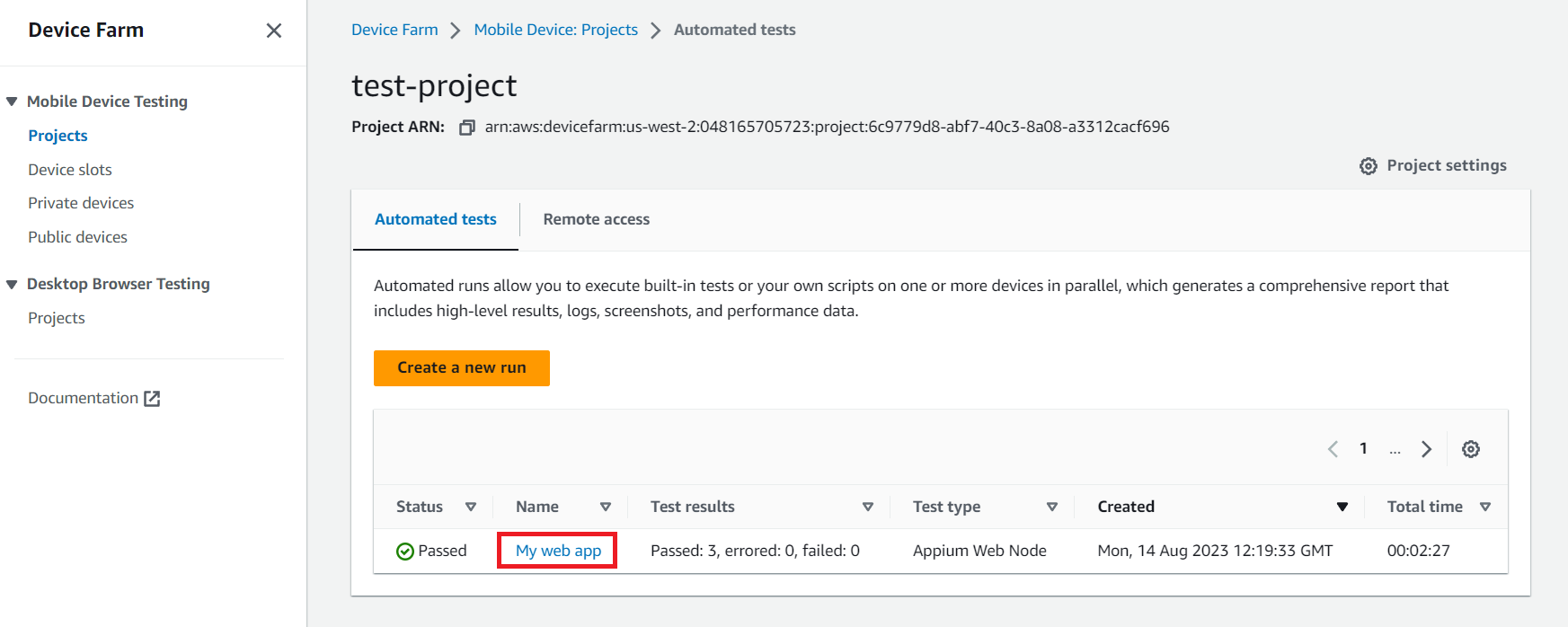The image size is (1568, 627).
Task: Navigate to Device Farm breadcrumb
Action: [x=394, y=30]
